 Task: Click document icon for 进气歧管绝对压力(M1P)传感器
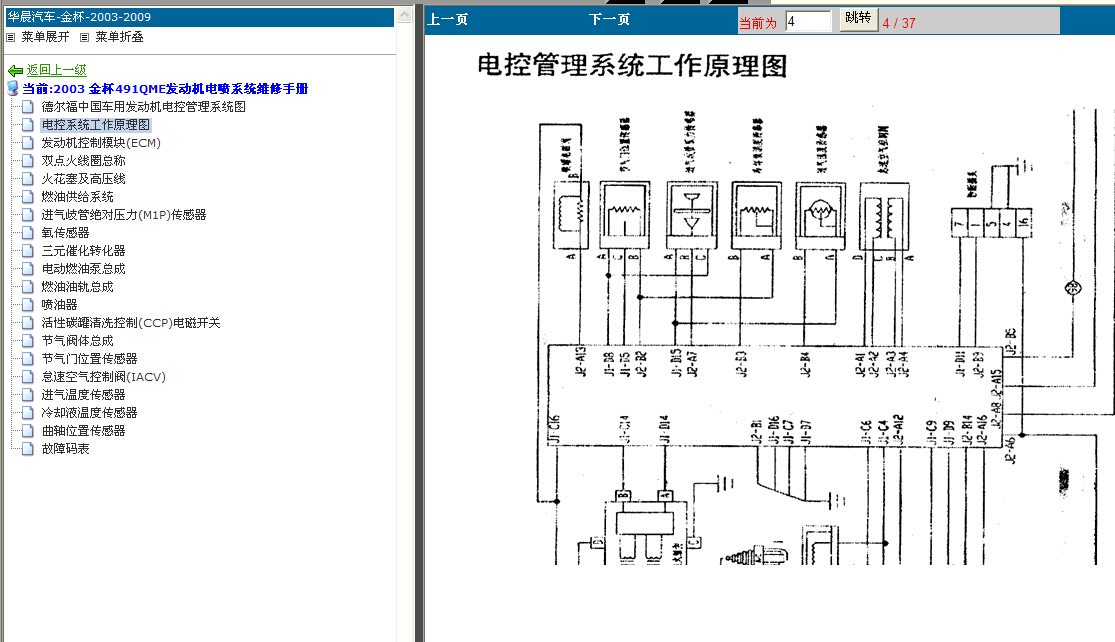pyautogui.click(x=28, y=215)
